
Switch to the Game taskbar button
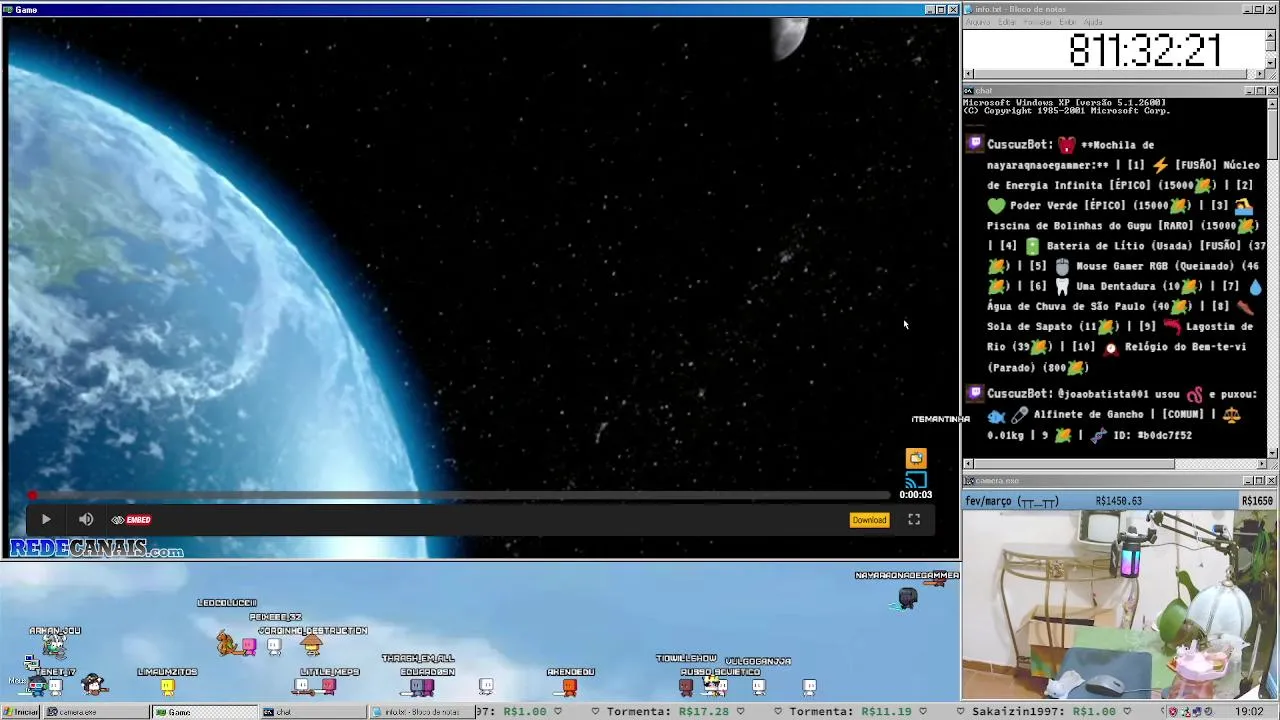(204, 712)
